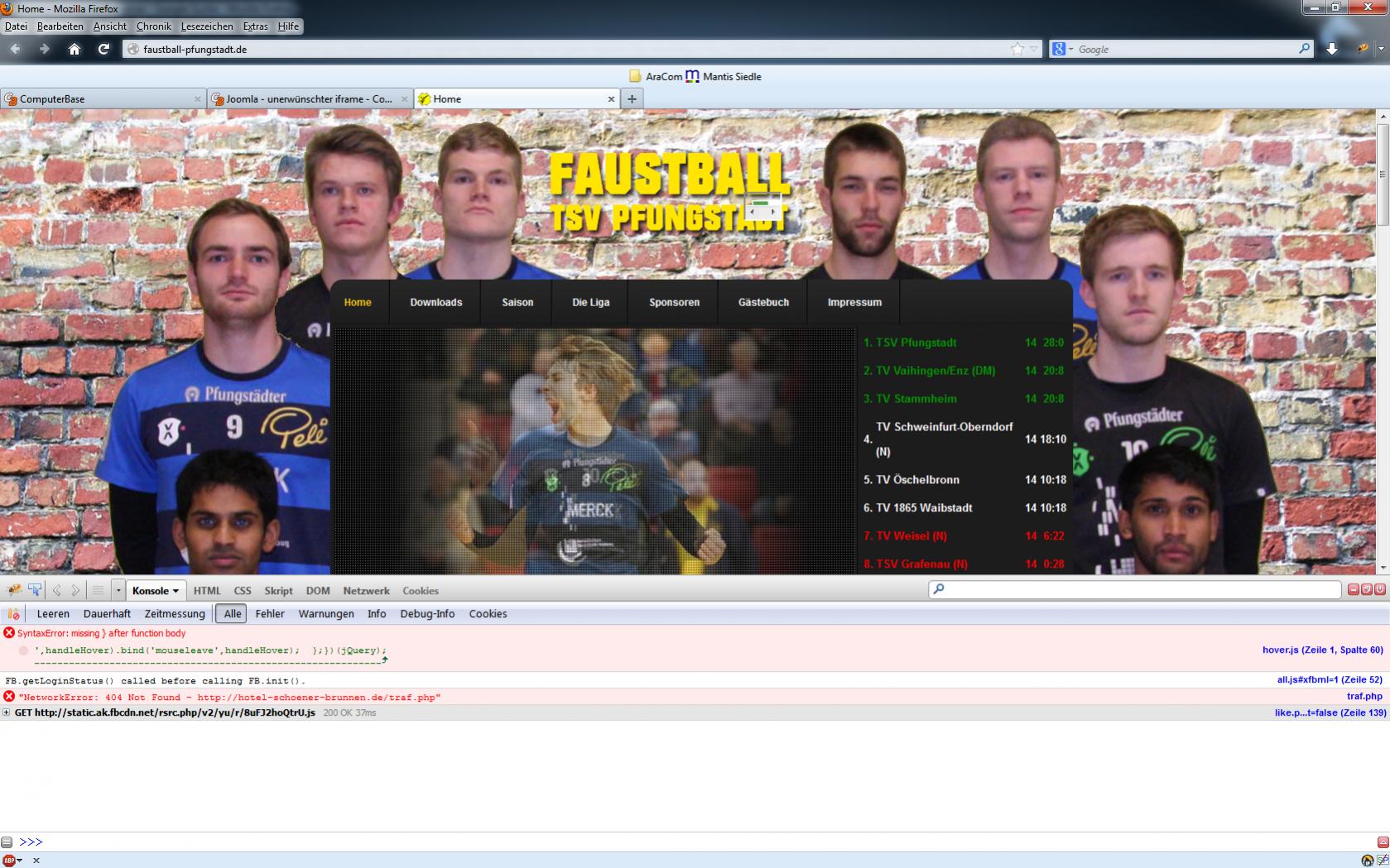The width and height of the screenshot is (1390, 868).
Task: Open the Gästebuch page on the site
Action: point(763,302)
